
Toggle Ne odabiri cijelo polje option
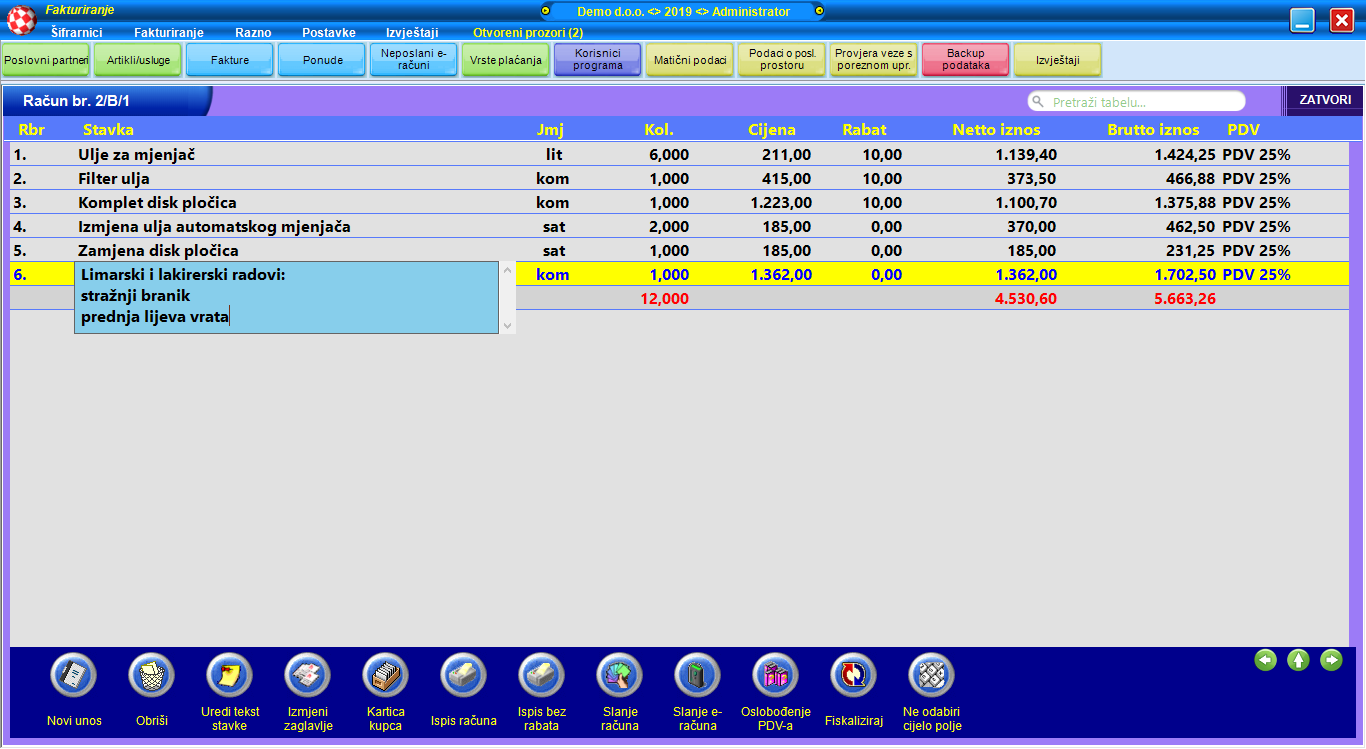pyautogui.click(x=931, y=677)
